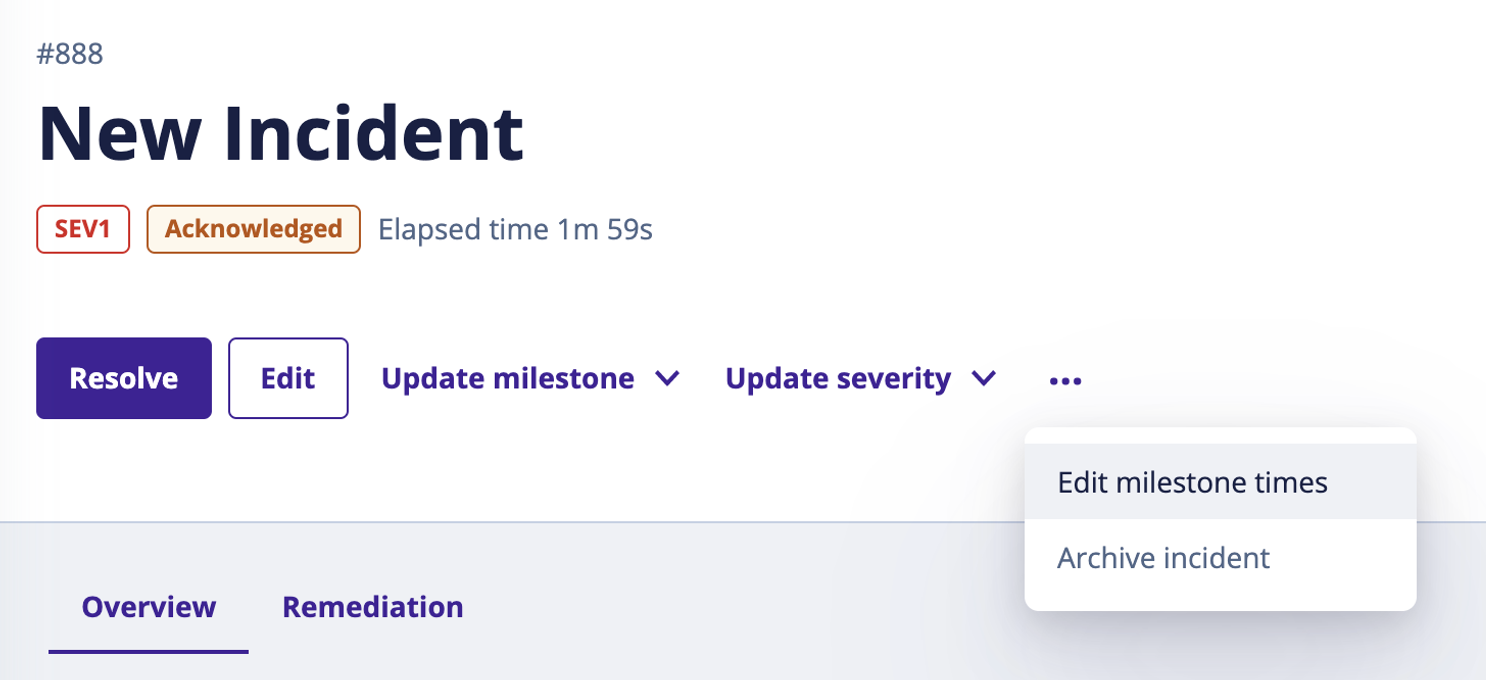Click the orange Acknowledged status badge
The image size is (1486, 680).
[x=253, y=229]
